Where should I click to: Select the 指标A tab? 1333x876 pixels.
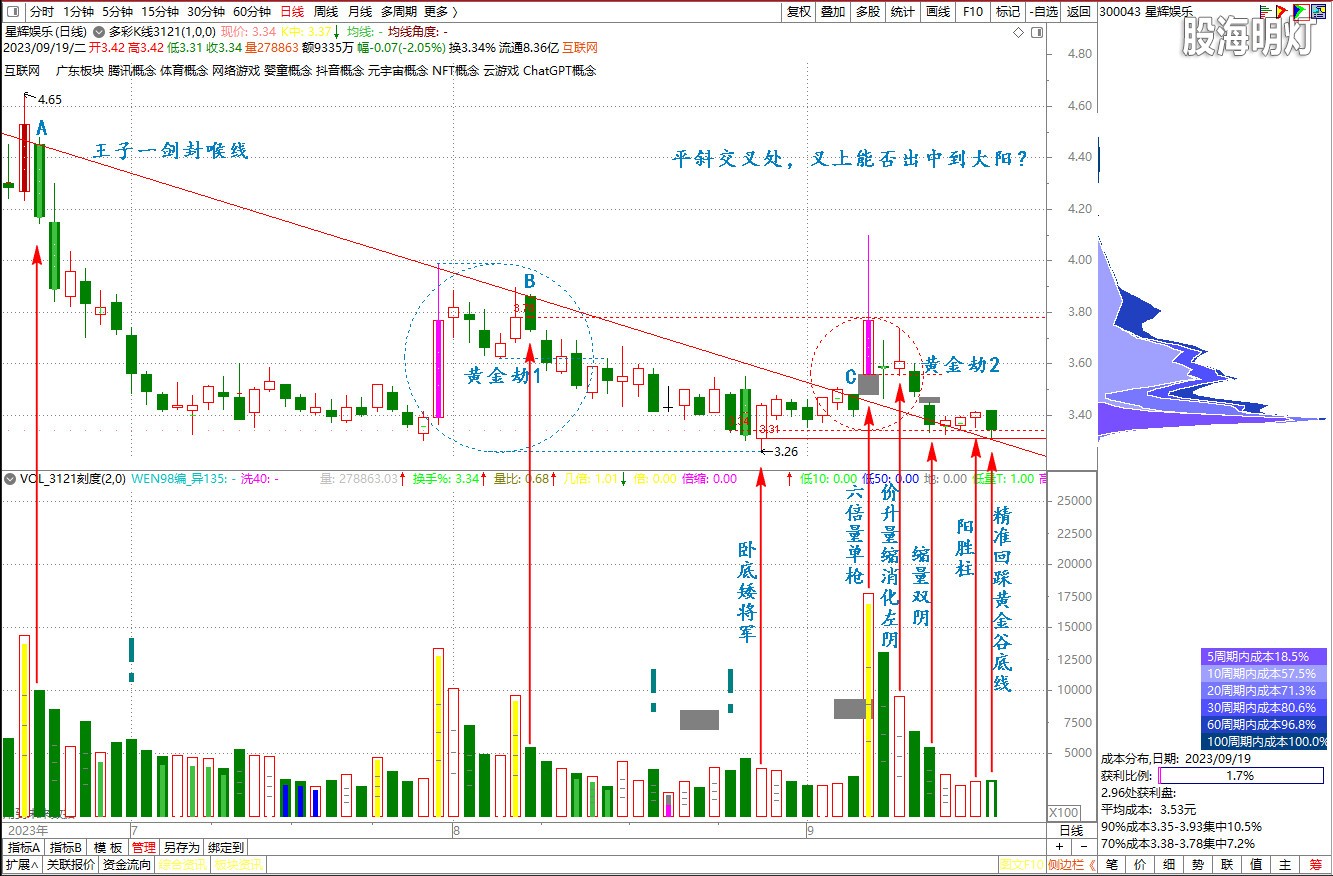[23, 847]
